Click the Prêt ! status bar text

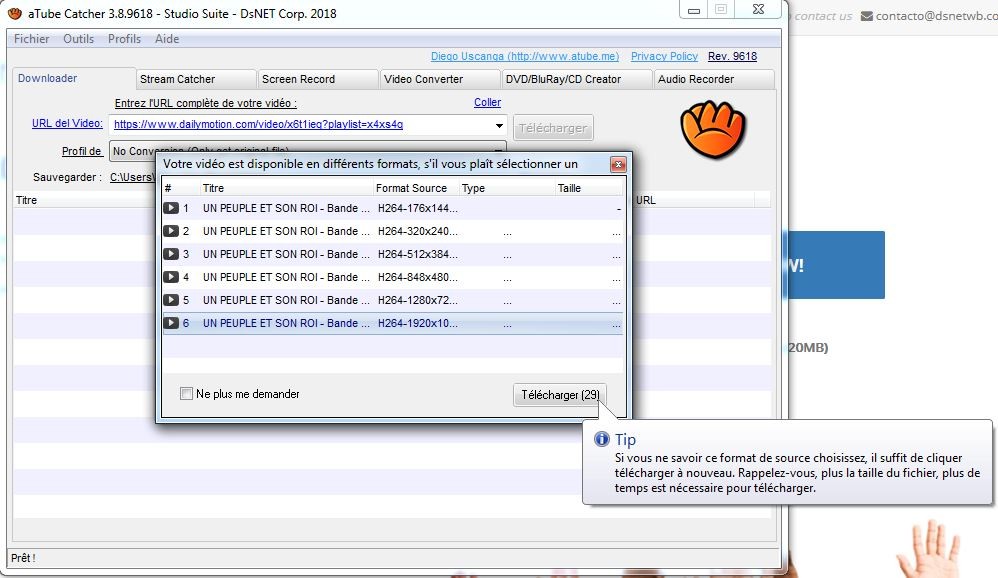tap(23, 558)
